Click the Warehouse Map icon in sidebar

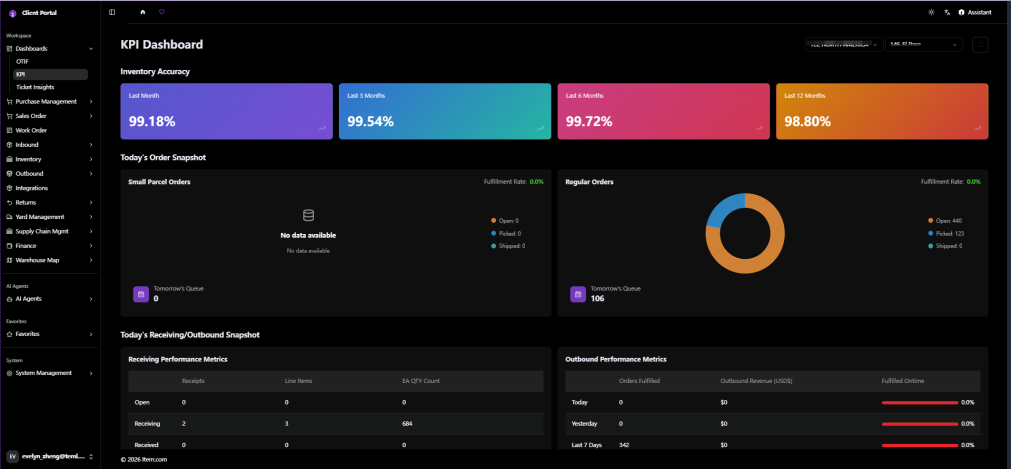pyautogui.click(x=10, y=260)
